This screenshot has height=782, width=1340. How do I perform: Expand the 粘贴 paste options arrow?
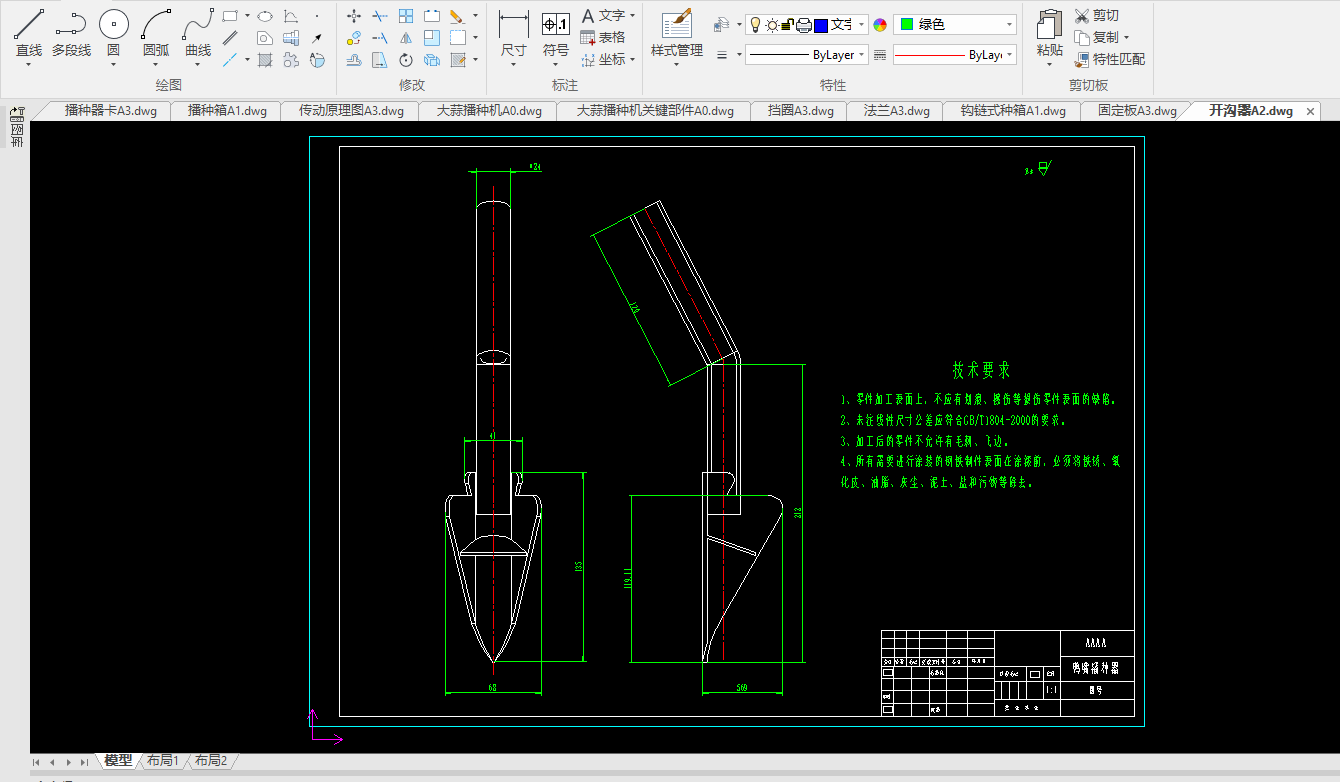click(1049, 64)
